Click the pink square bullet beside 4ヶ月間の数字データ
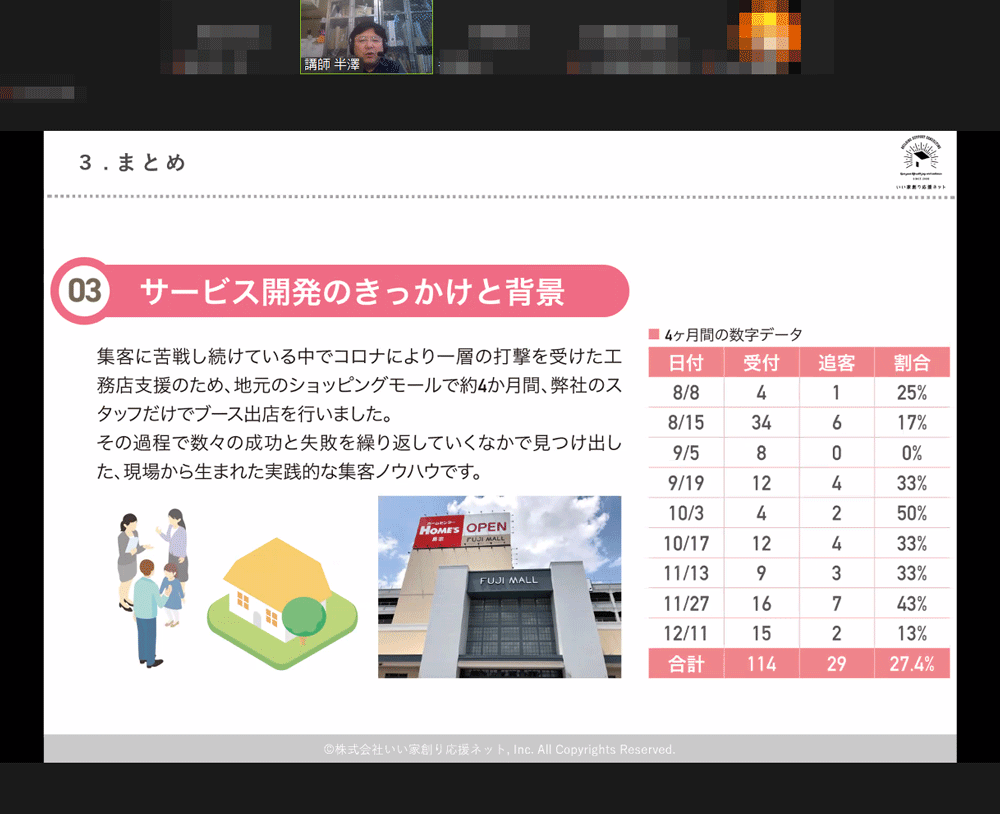This screenshot has height=814, width=1000. (x=654, y=334)
